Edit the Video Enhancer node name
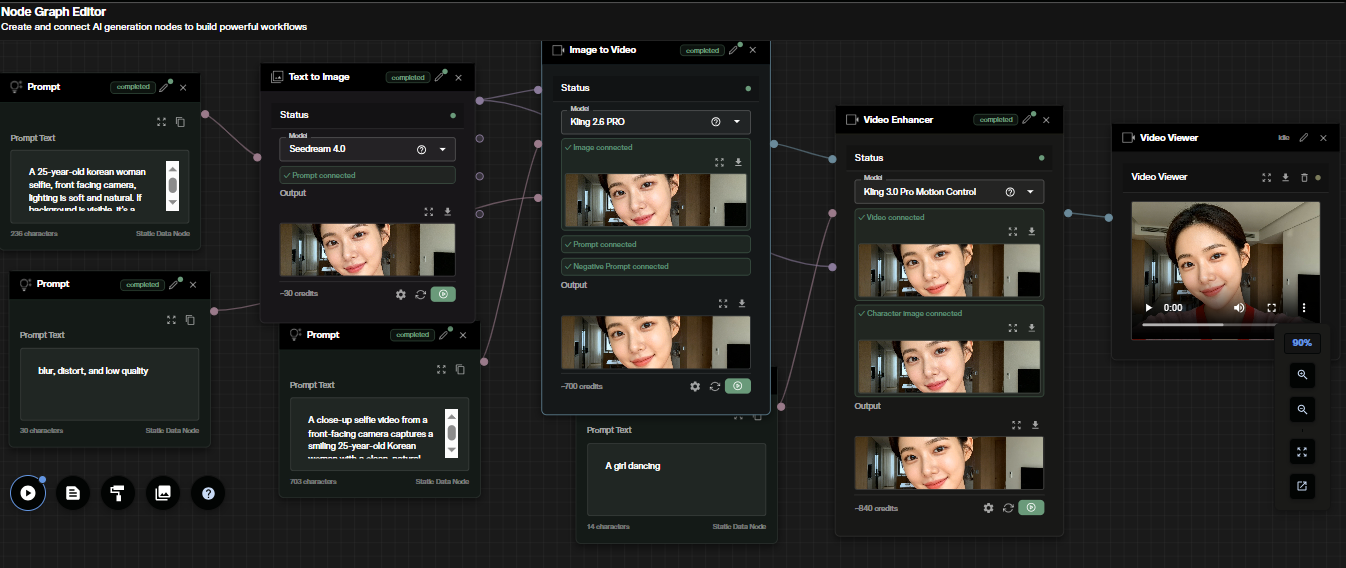The image size is (1346, 568). pos(1028,119)
